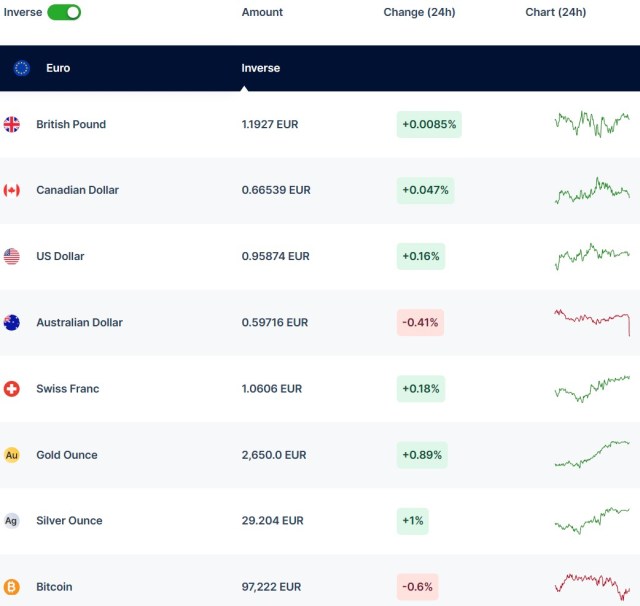Click the Silver Ounce +1% change badge
The height and width of the screenshot is (606, 640).
coord(413,520)
